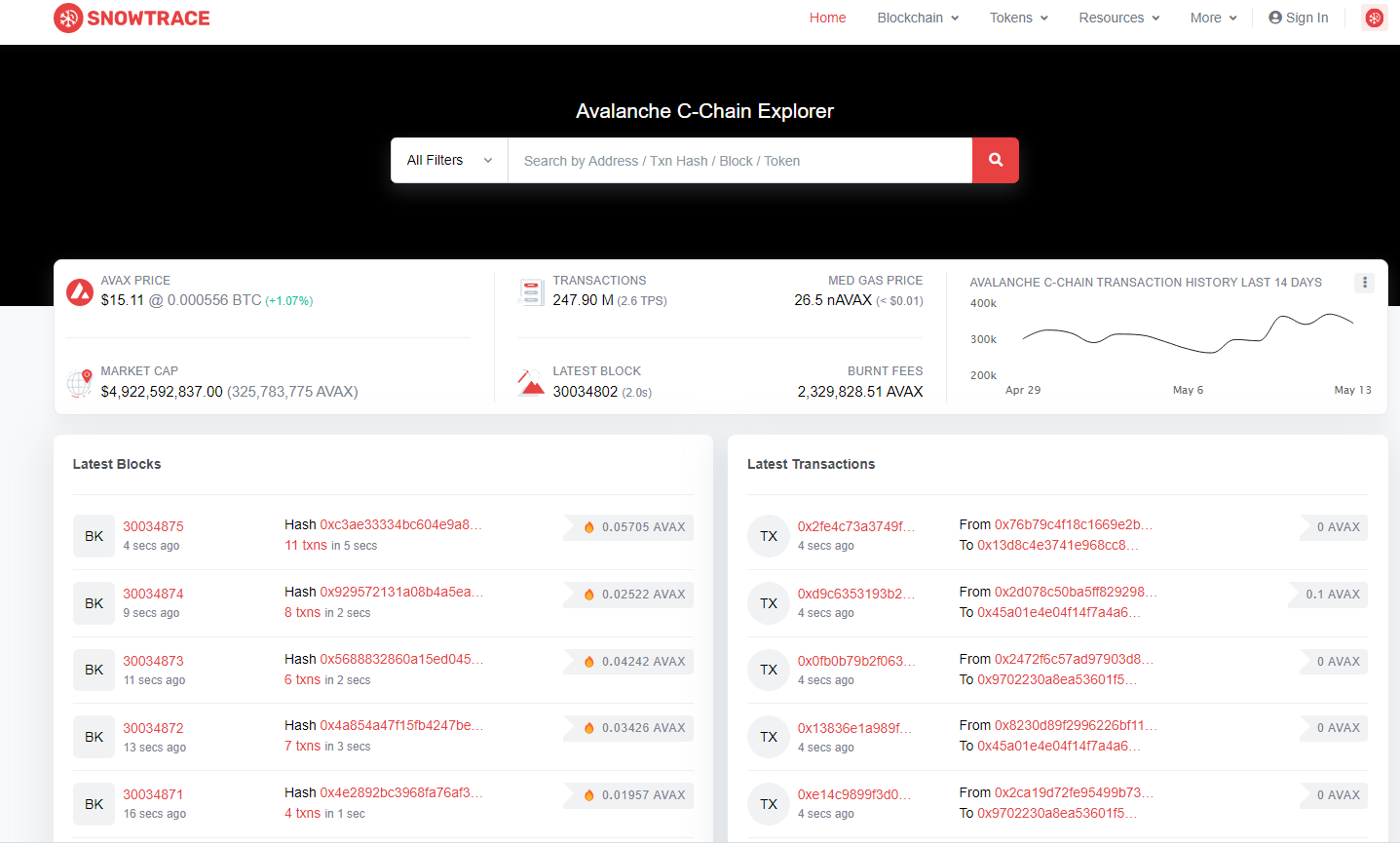Open the More navigation menu
1400x846 pixels.
click(x=1213, y=18)
